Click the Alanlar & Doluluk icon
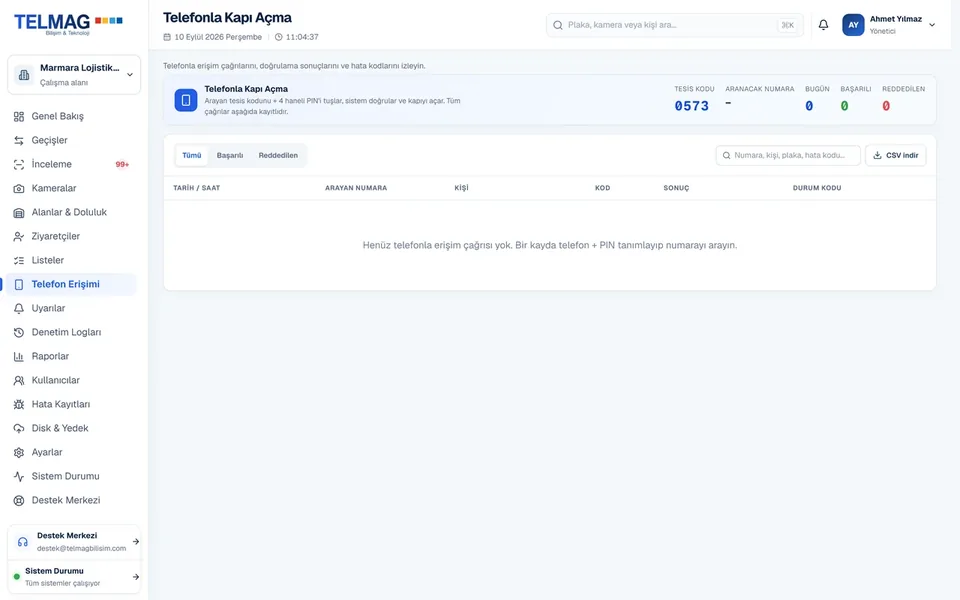 pyautogui.click(x=19, y=212)
